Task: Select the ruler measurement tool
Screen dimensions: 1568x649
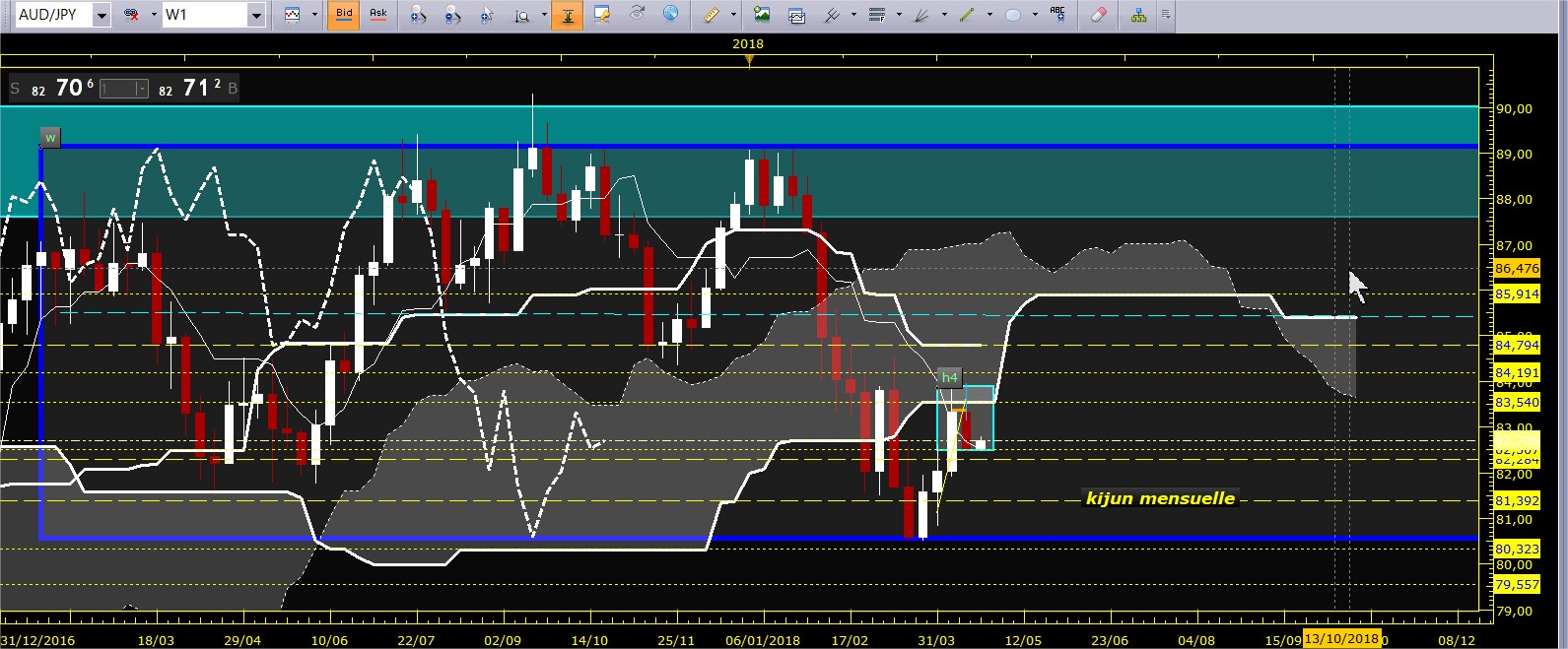Action: point(712,15)
